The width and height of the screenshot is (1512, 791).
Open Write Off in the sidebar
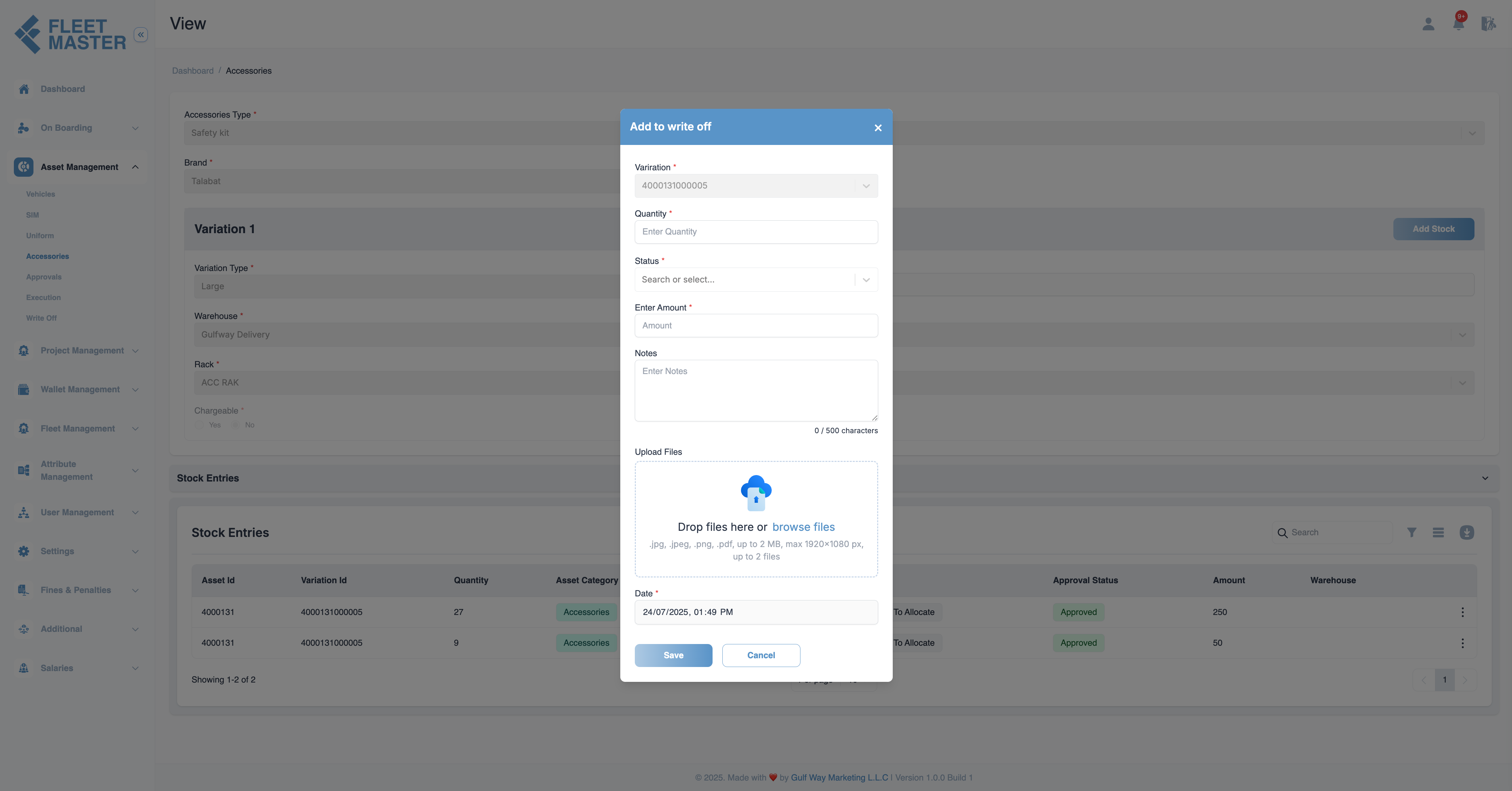[x=41, y=318]
